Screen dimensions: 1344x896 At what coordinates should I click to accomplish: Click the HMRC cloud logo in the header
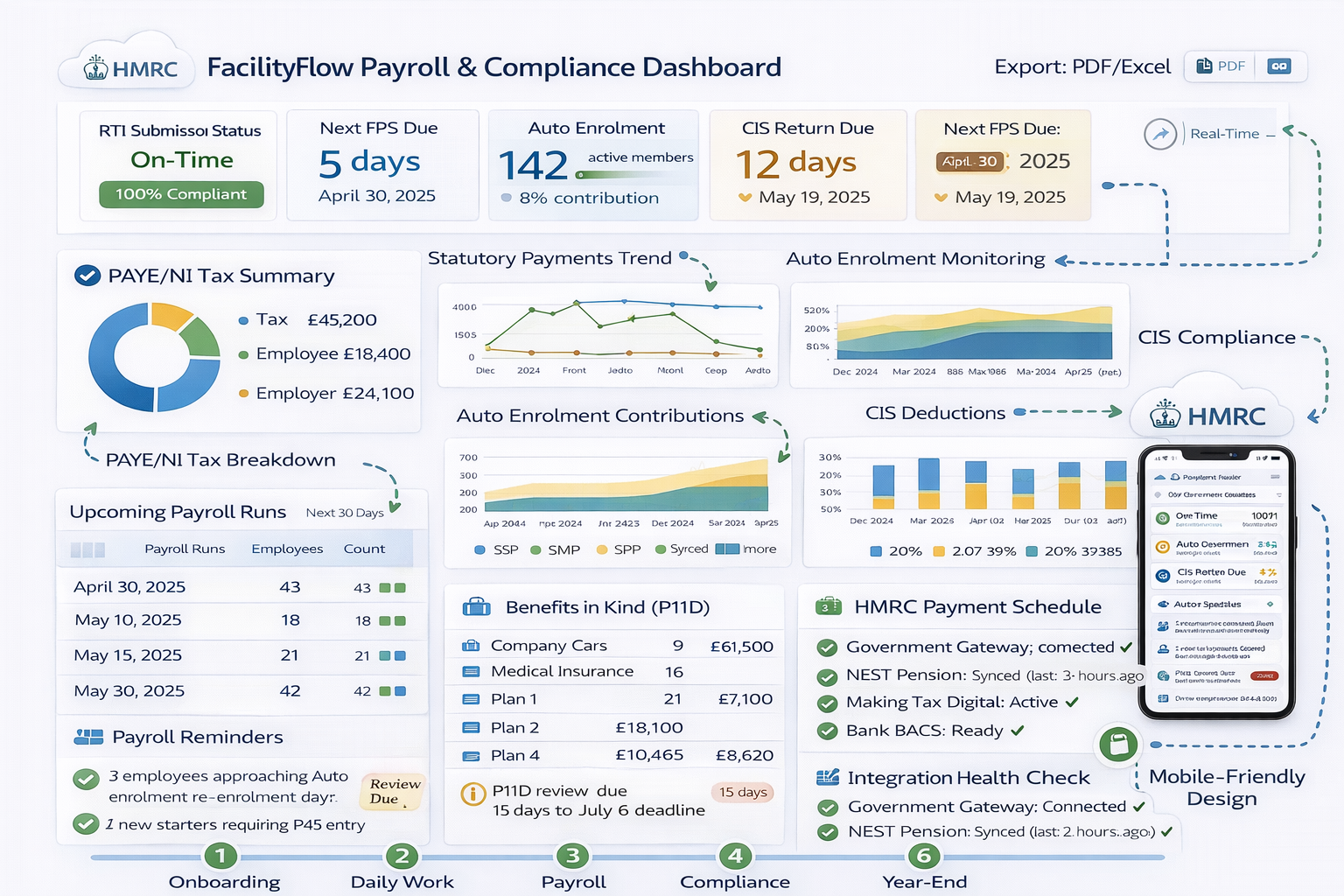pos(125,64)
